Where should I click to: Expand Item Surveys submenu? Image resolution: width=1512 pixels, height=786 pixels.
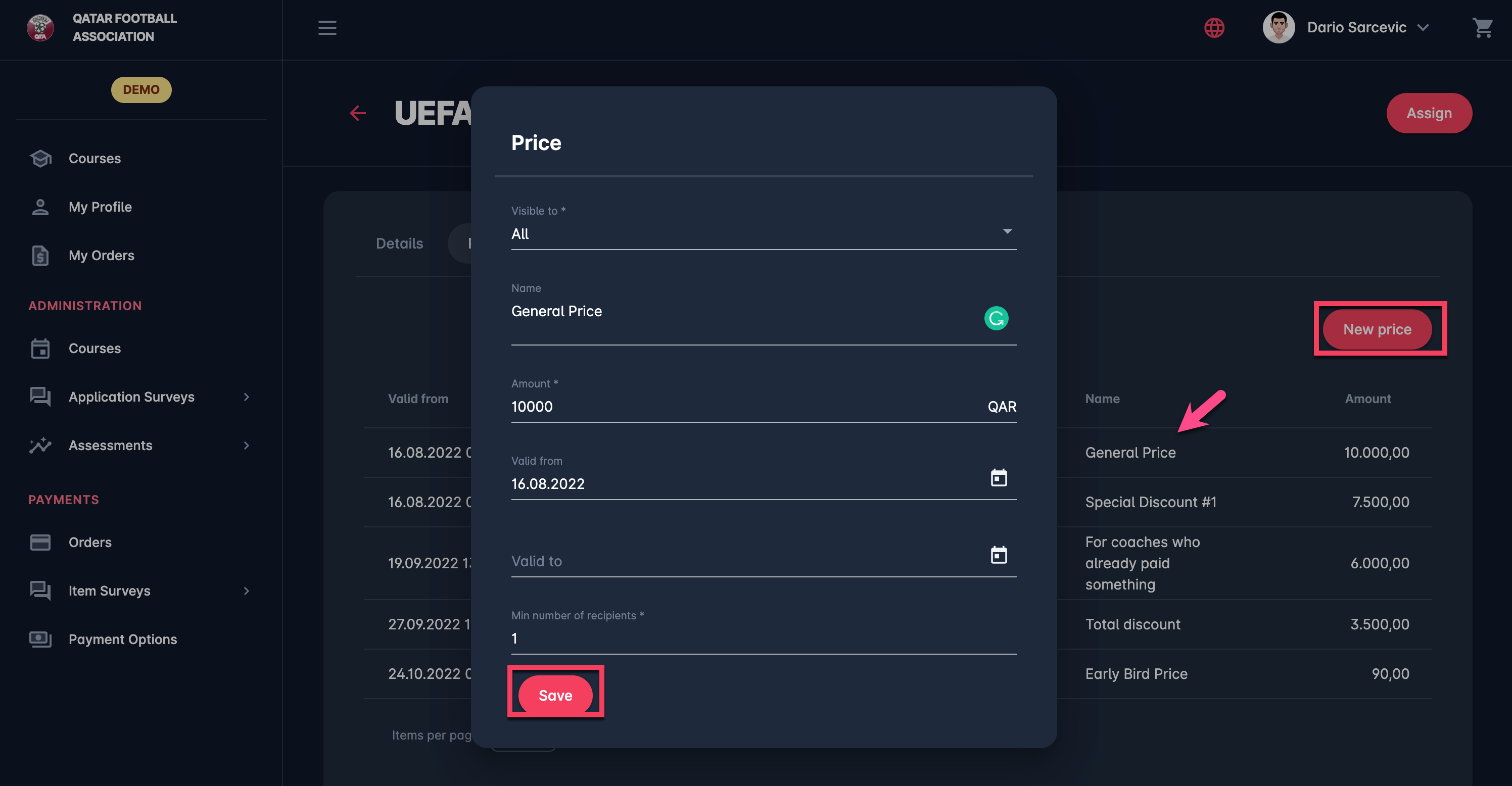246,591
